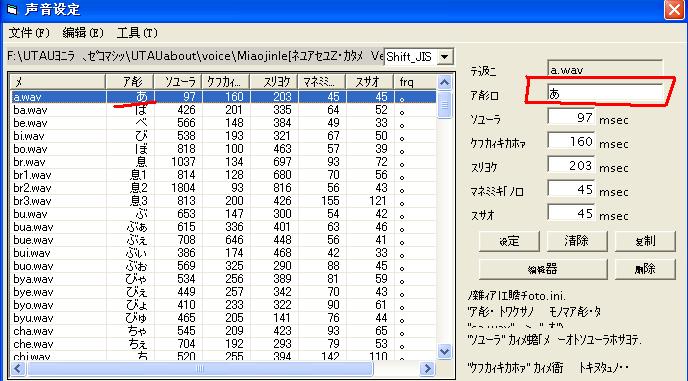The height and width of the screenshot is (381, 688).
Task: Select the a.wav row
Action: pos(223,97)
